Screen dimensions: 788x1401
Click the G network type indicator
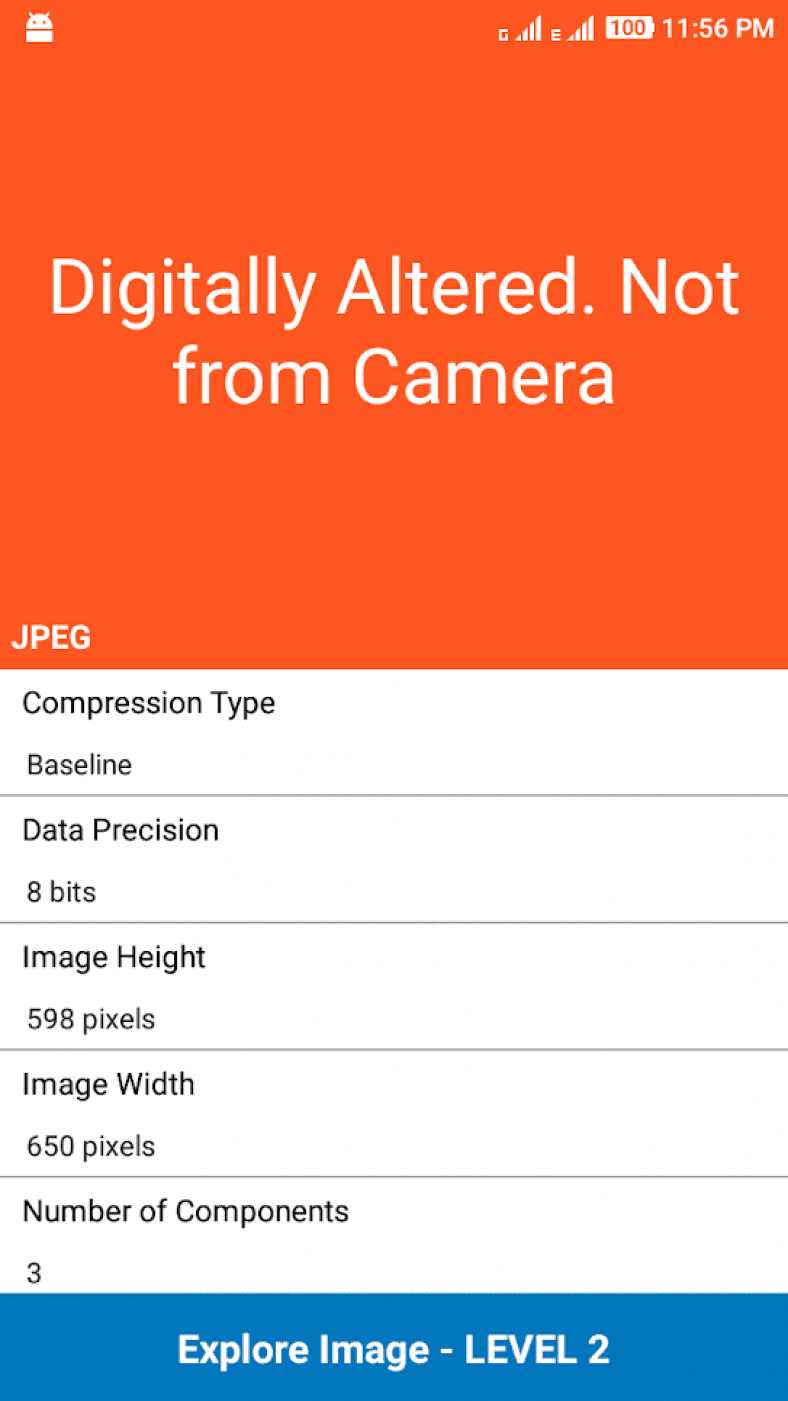505,33
